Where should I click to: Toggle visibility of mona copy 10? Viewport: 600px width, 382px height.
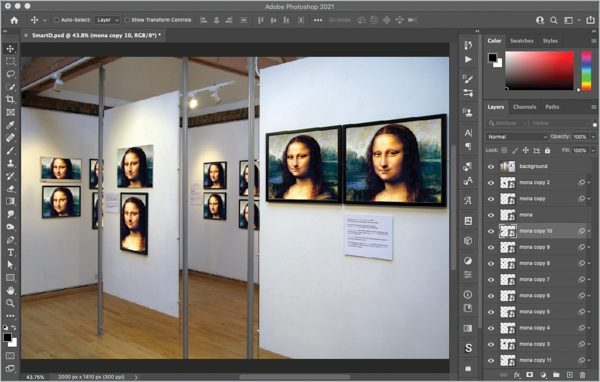pos(491,231)
